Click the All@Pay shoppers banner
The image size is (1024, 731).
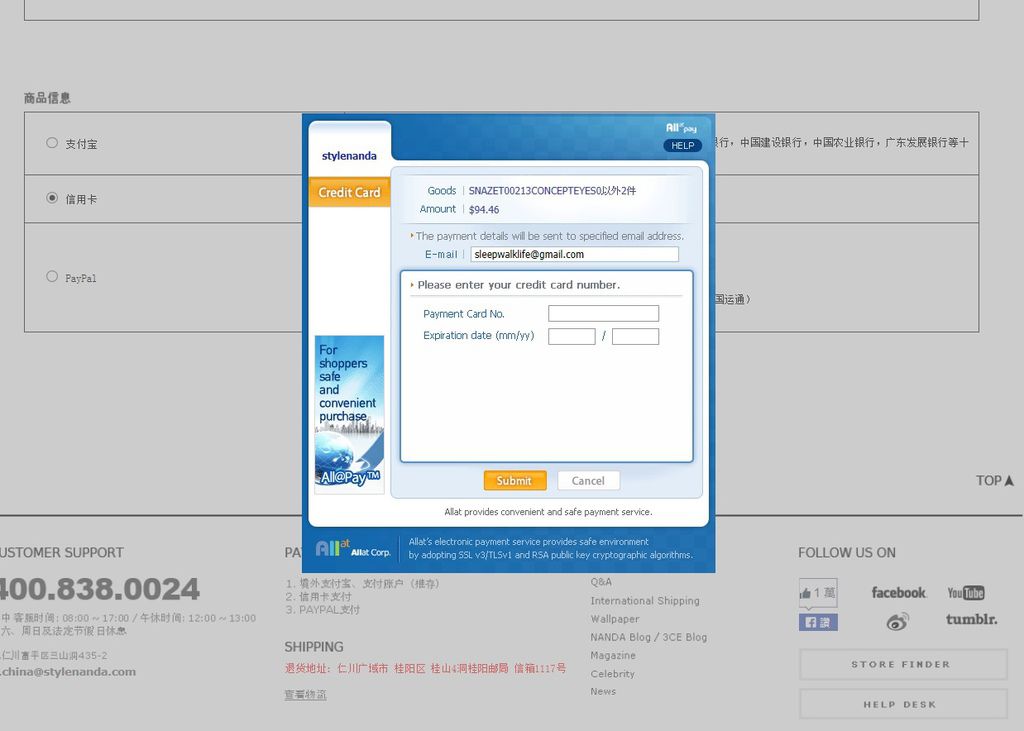(349, 414)
